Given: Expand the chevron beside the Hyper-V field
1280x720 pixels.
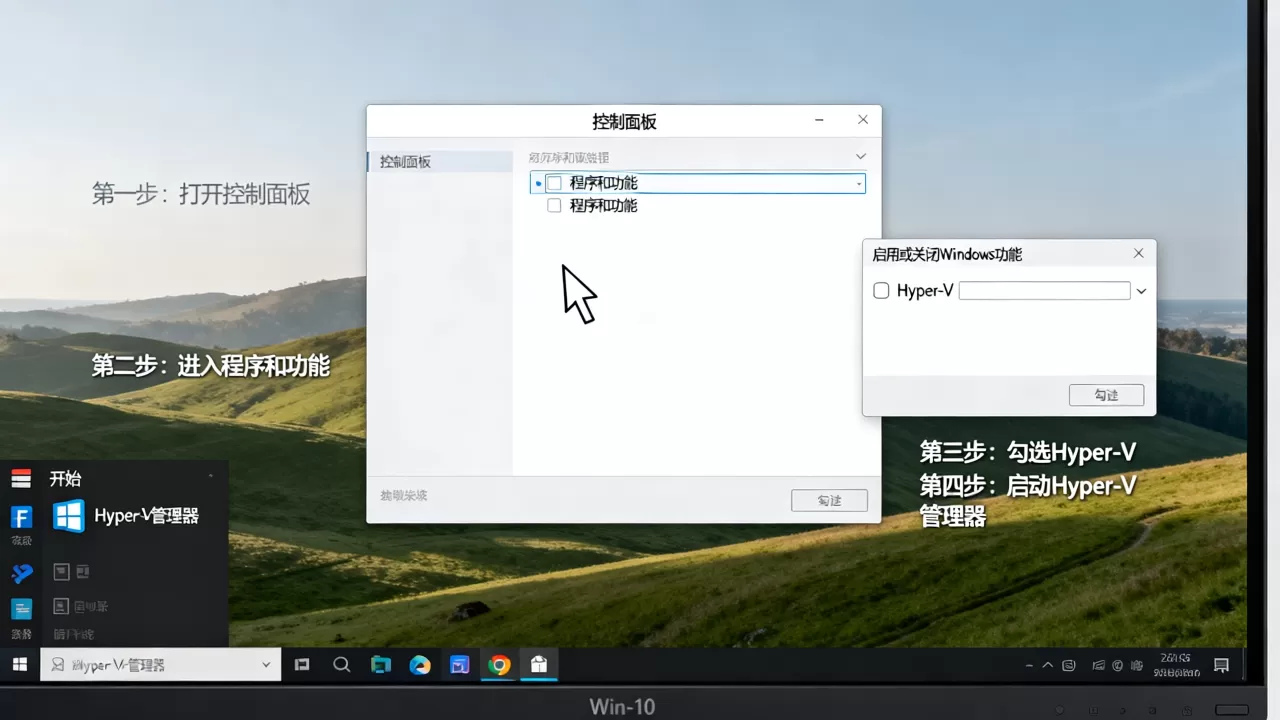Looking at the screenshot, I should point(1141,292).
